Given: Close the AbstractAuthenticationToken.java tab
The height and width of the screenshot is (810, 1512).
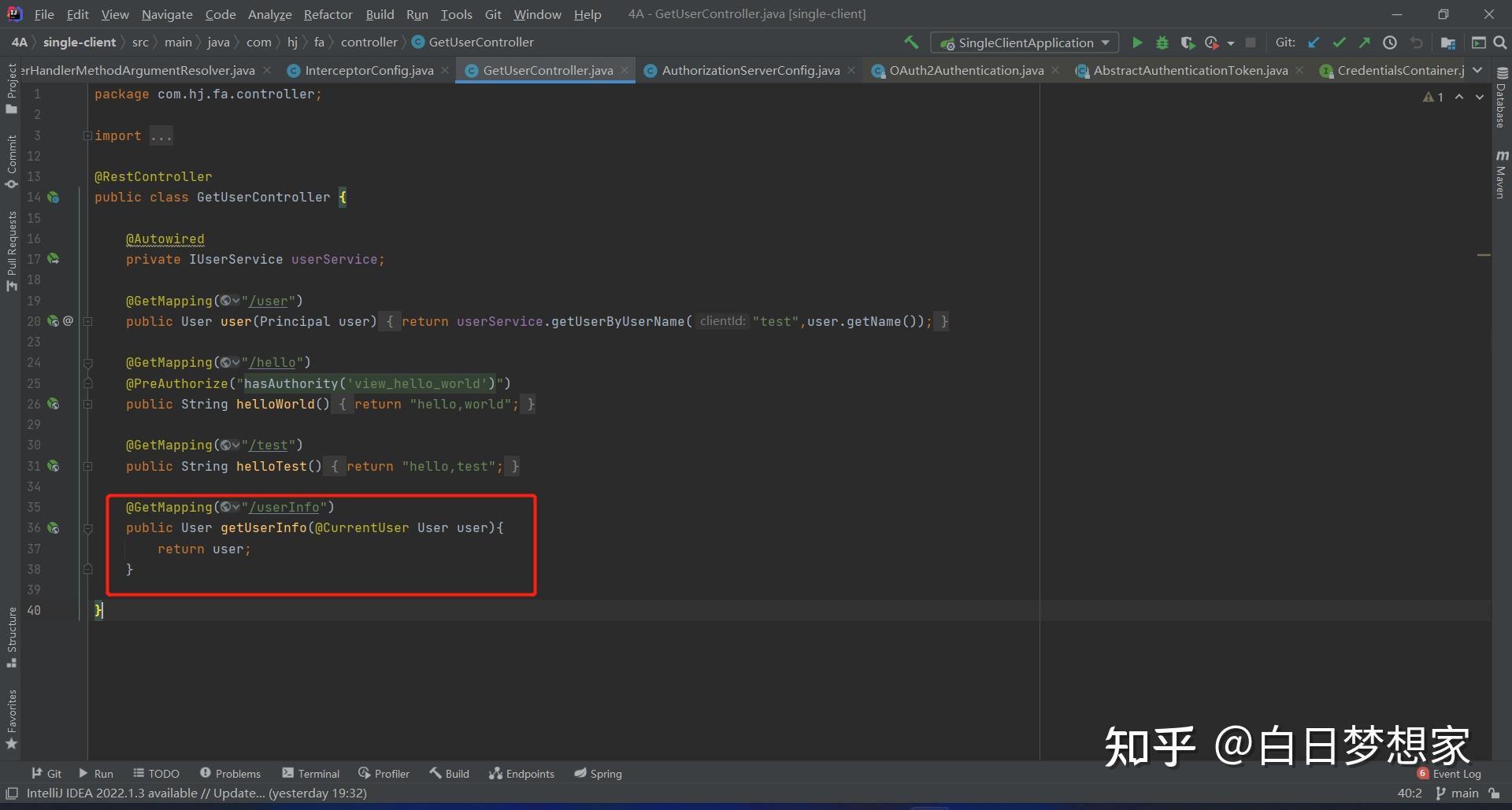Looking at the screenshot, I should (1299, 70).
